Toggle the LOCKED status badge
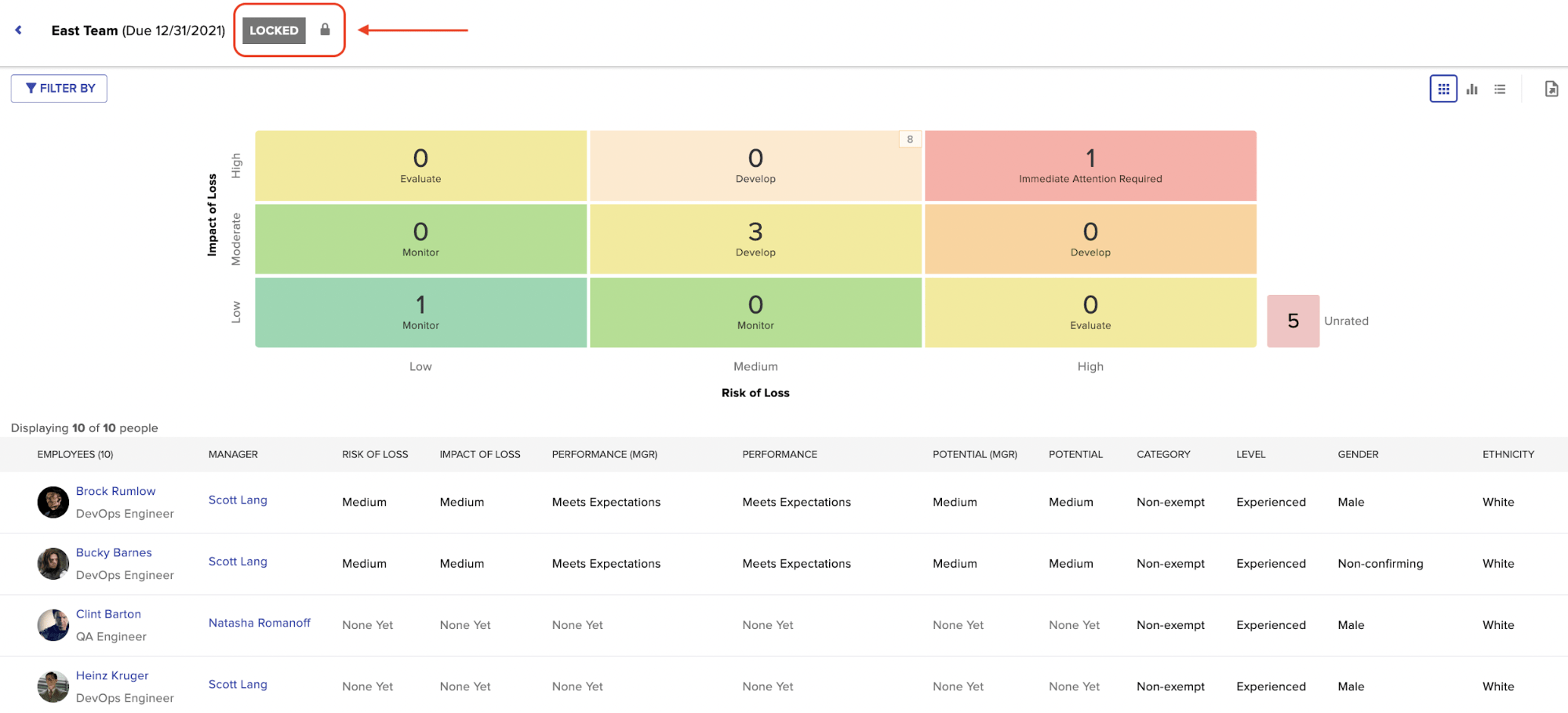 click(274, 31)
